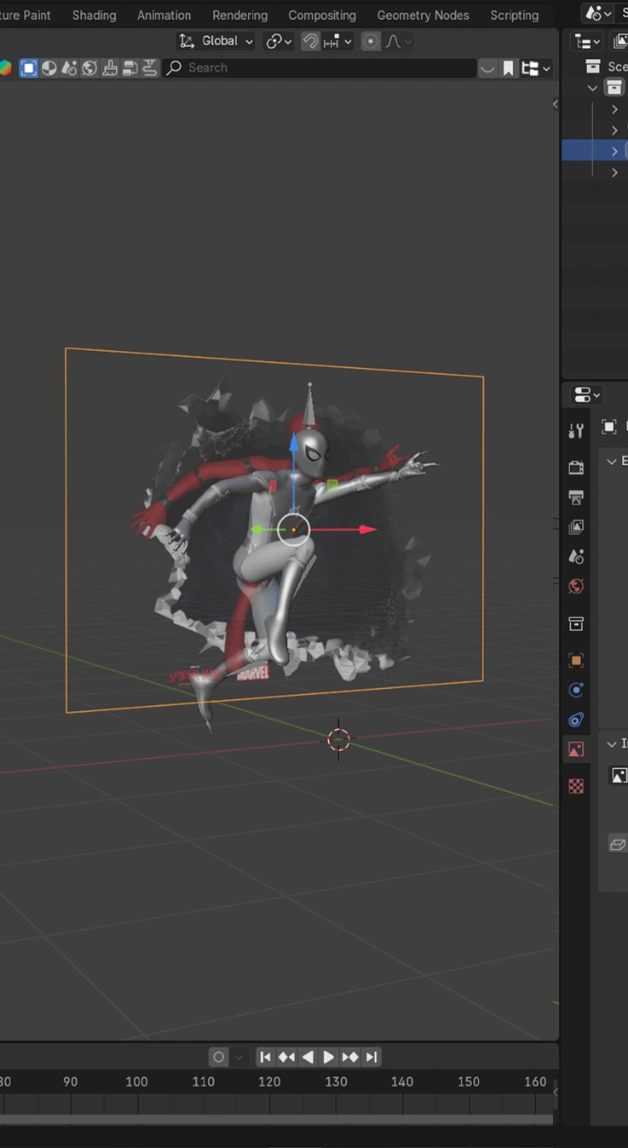Switch to the Compositing workspace
628x1148 pixels.
click(322, 15)
